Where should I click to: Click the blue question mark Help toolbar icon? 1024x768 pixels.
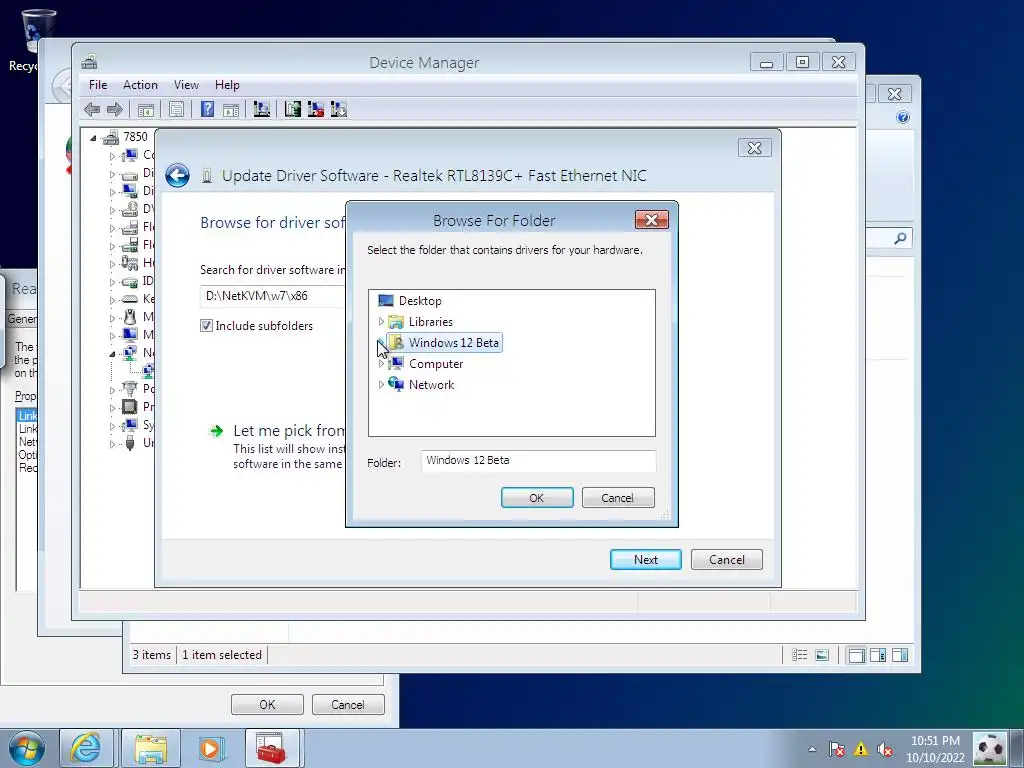click(x=208, y=109)
